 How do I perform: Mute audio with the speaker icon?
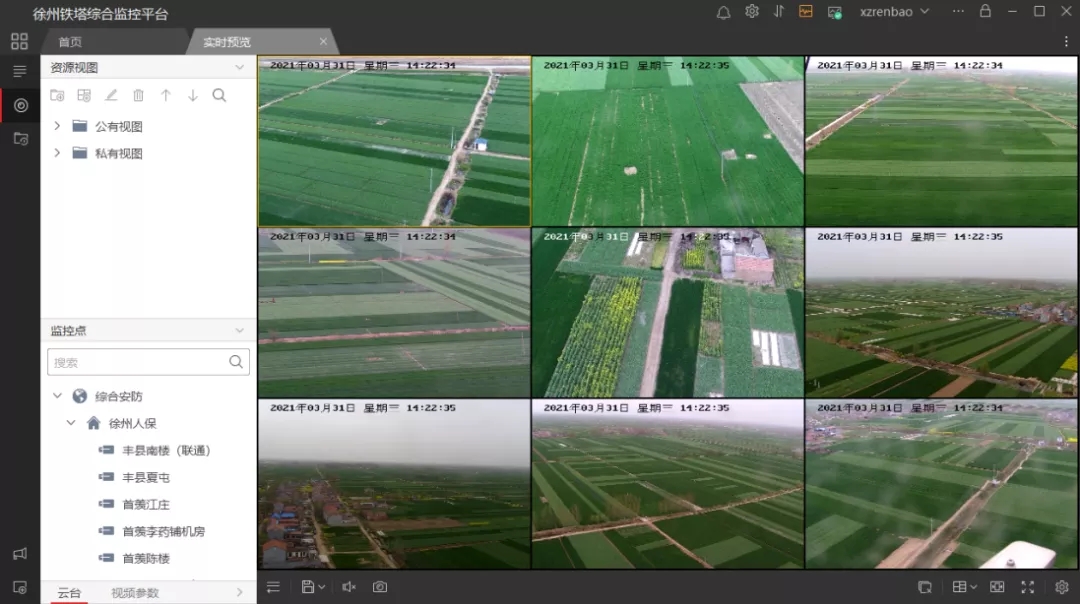pos(348,587)
